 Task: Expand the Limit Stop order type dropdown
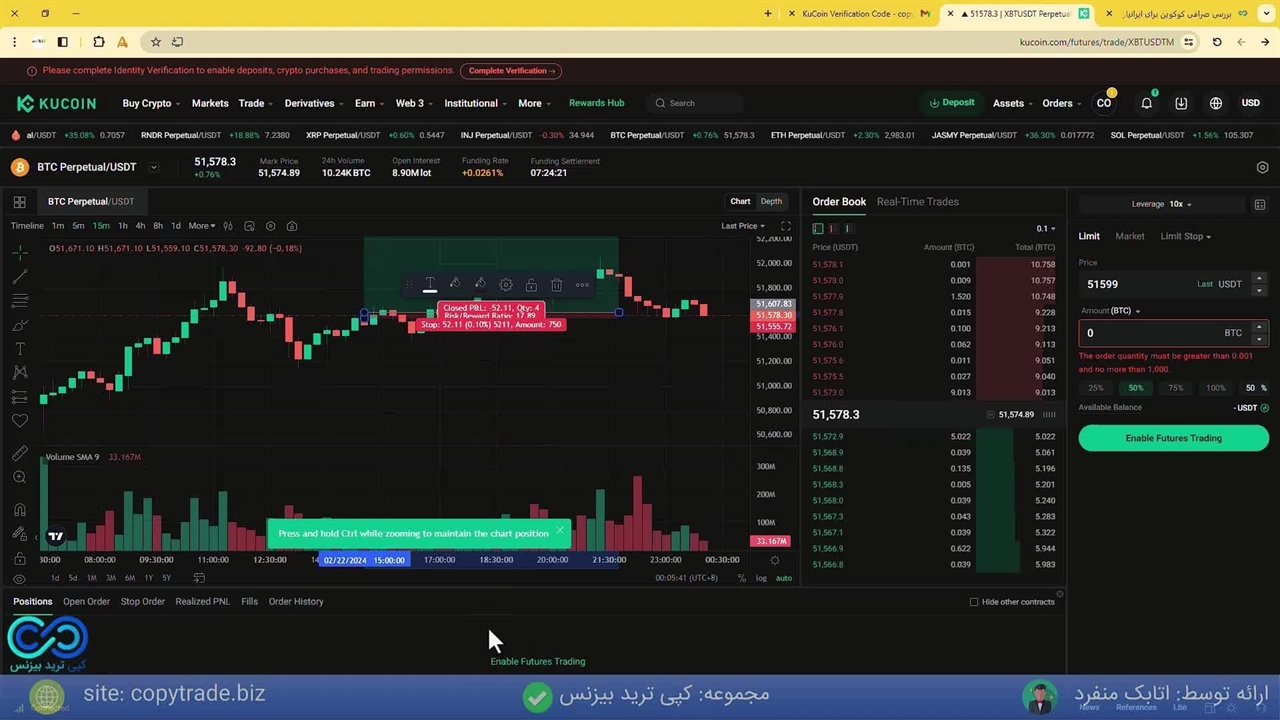click(x=1185, y=236)
